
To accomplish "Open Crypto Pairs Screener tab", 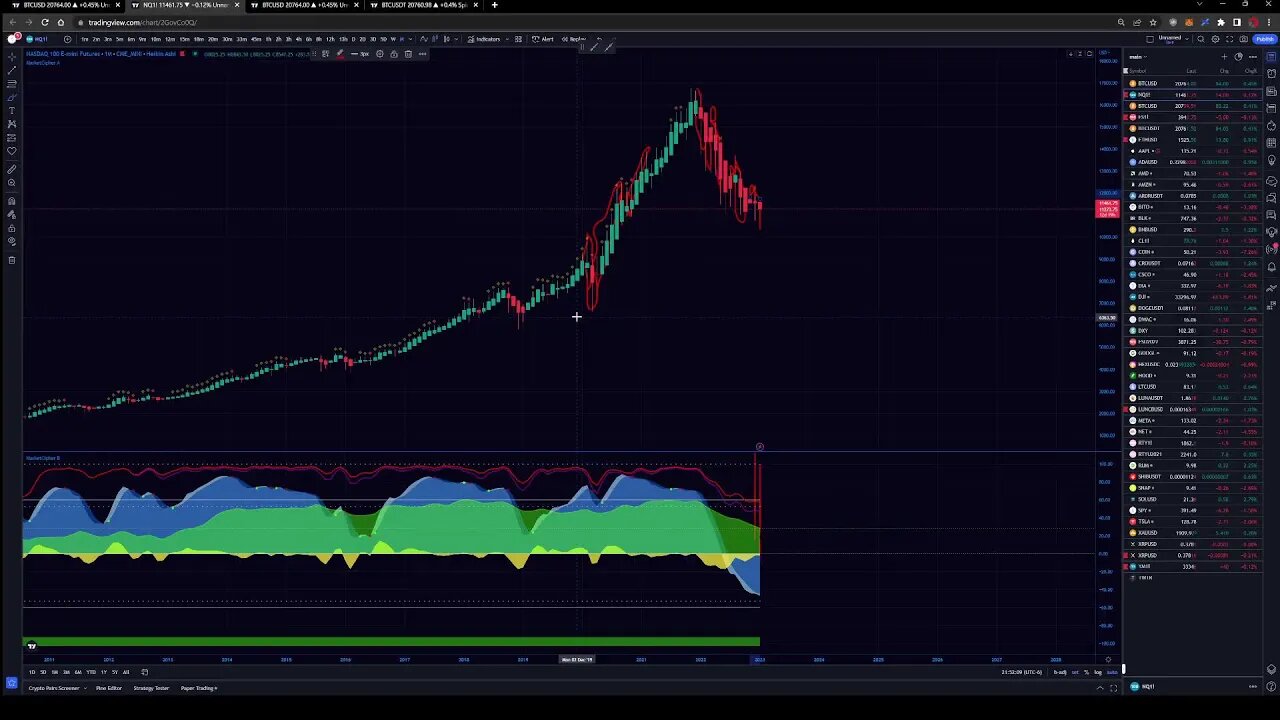I will [54, 688].
